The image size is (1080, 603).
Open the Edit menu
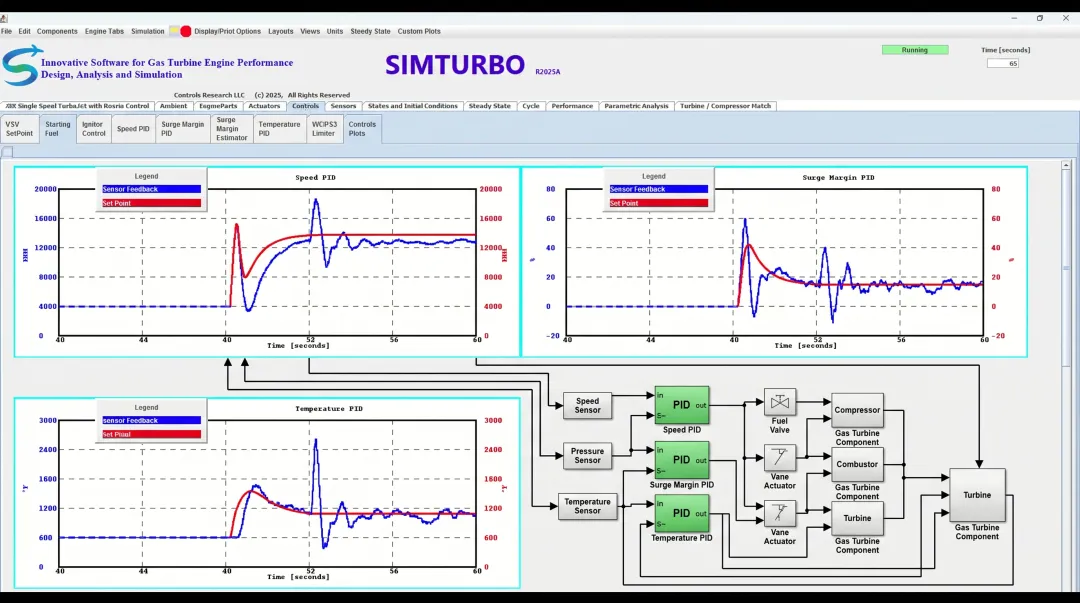[24, 31]
